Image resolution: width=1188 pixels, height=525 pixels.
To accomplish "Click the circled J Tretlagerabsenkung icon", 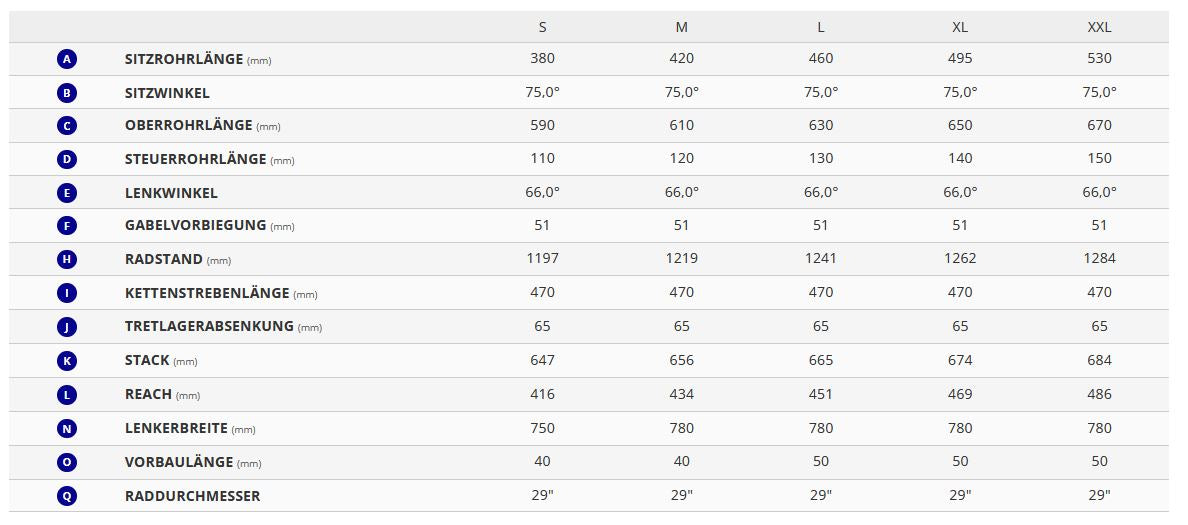I will (x=67, y=327).
